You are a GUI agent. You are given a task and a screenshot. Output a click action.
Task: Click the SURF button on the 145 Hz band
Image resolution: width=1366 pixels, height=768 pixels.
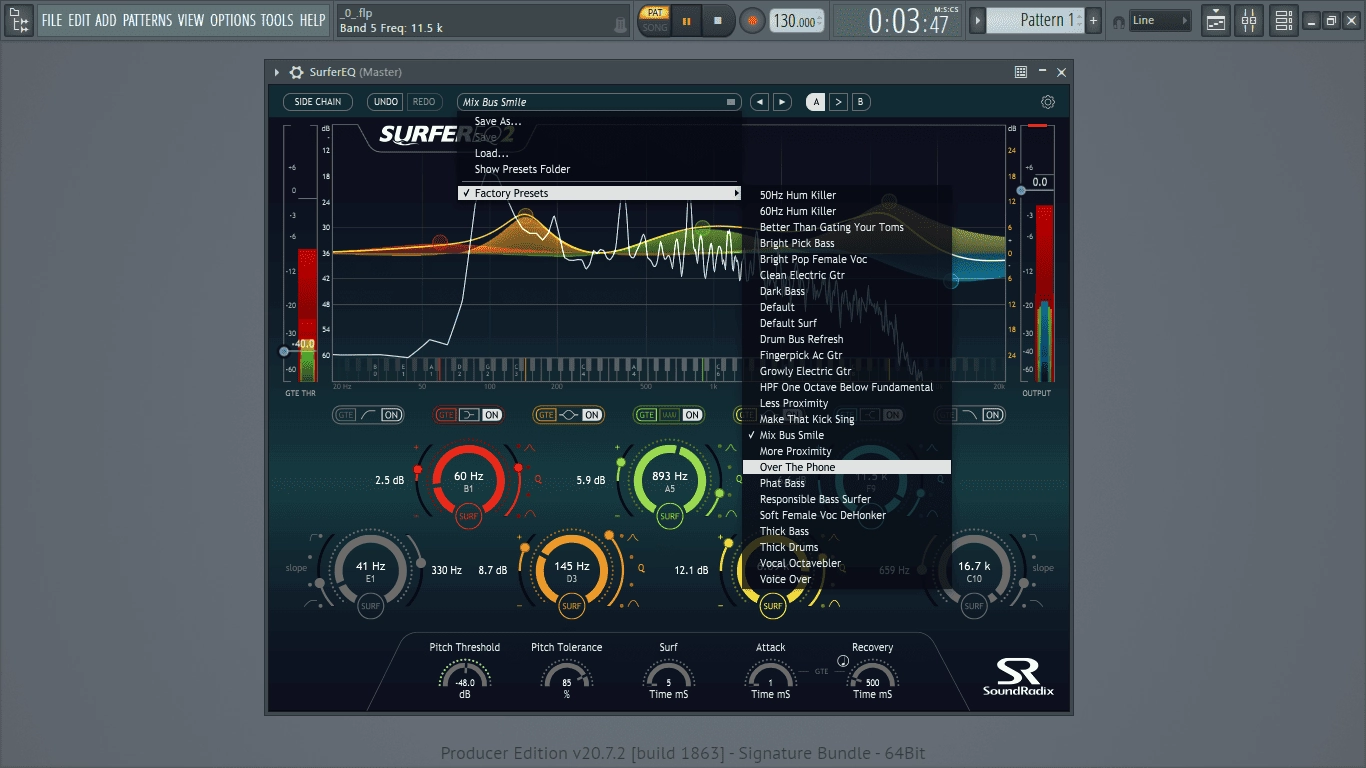(x=571, y=606)
